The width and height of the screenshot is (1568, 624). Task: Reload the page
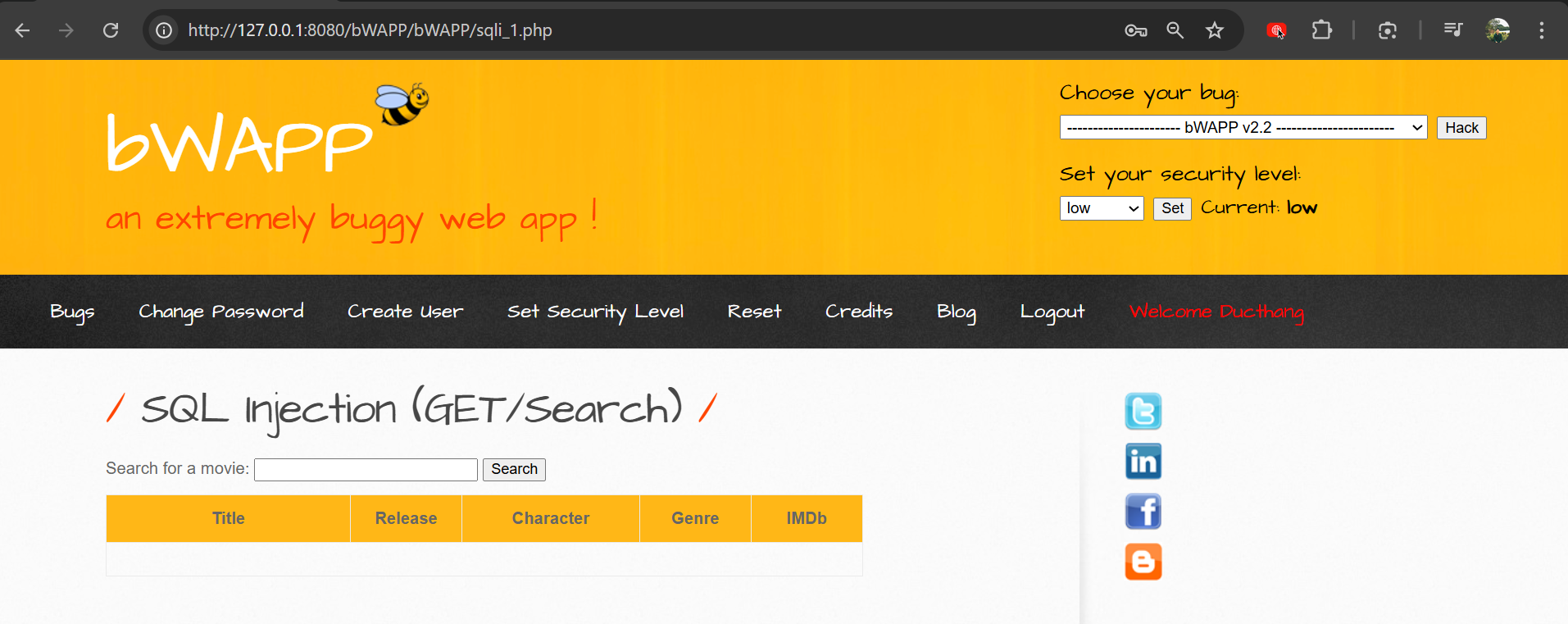(111, 30)
